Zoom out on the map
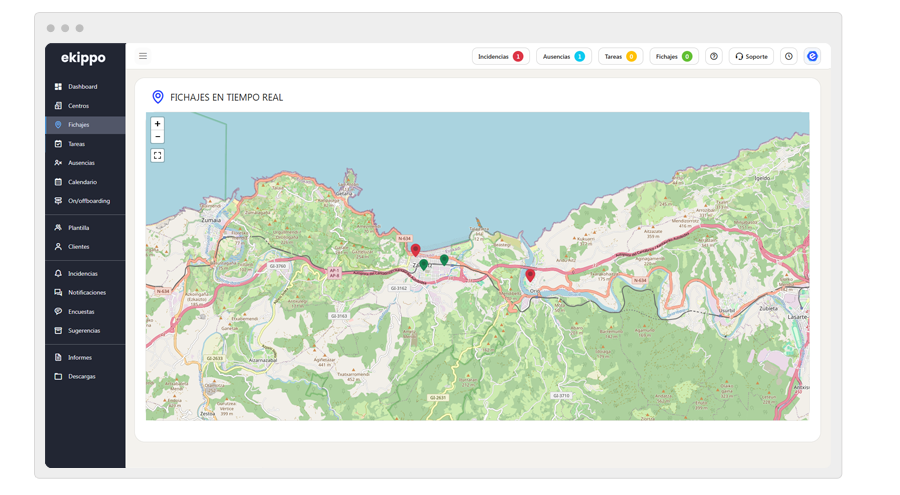Image resolution: width=900 pixels, height=495 pixels. click(x=158, y=137)
